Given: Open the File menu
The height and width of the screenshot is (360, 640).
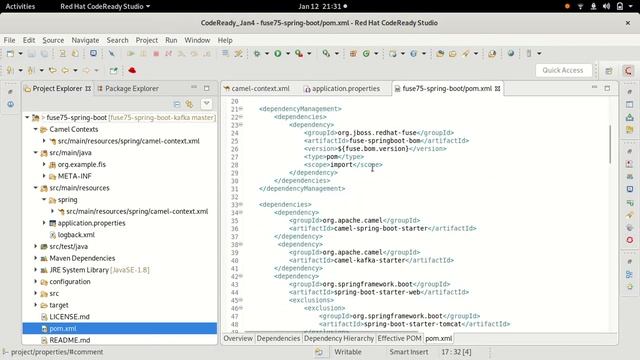Looking at the screenshot, I should (x=9, y=40).
